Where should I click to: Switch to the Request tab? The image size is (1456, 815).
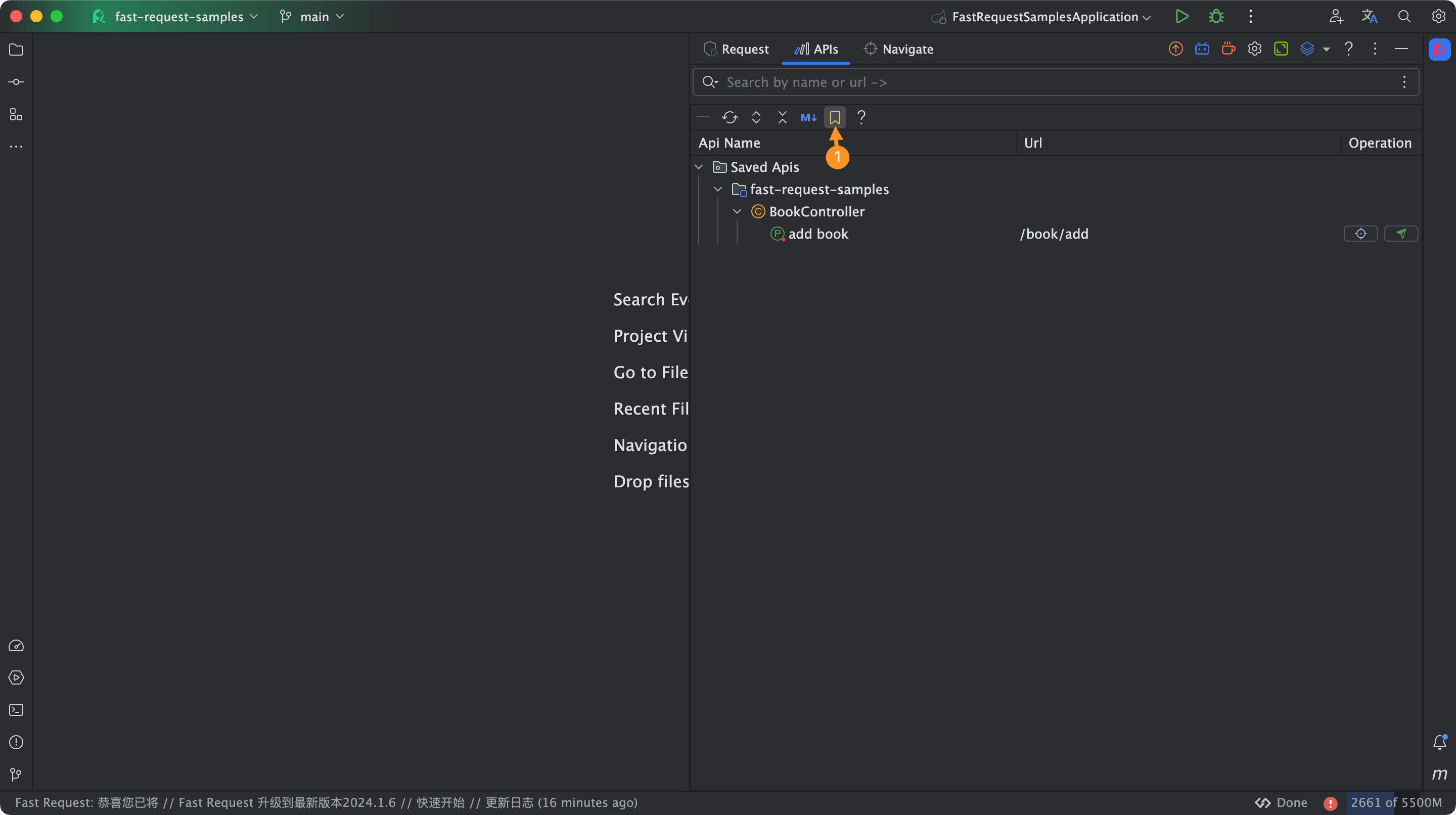click(737, 49)
